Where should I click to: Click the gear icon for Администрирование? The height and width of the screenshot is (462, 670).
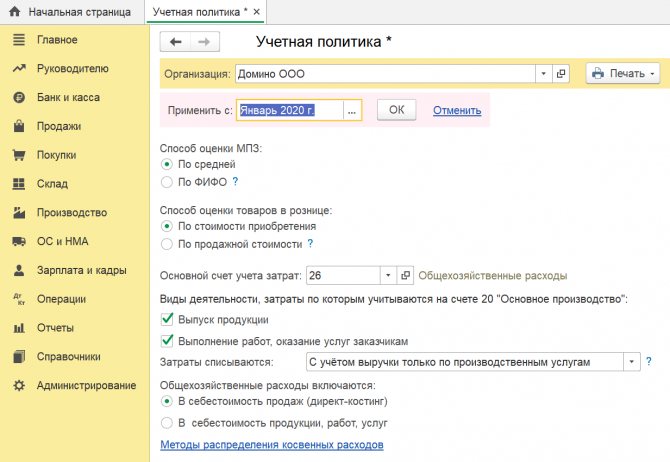pos(18,385)
